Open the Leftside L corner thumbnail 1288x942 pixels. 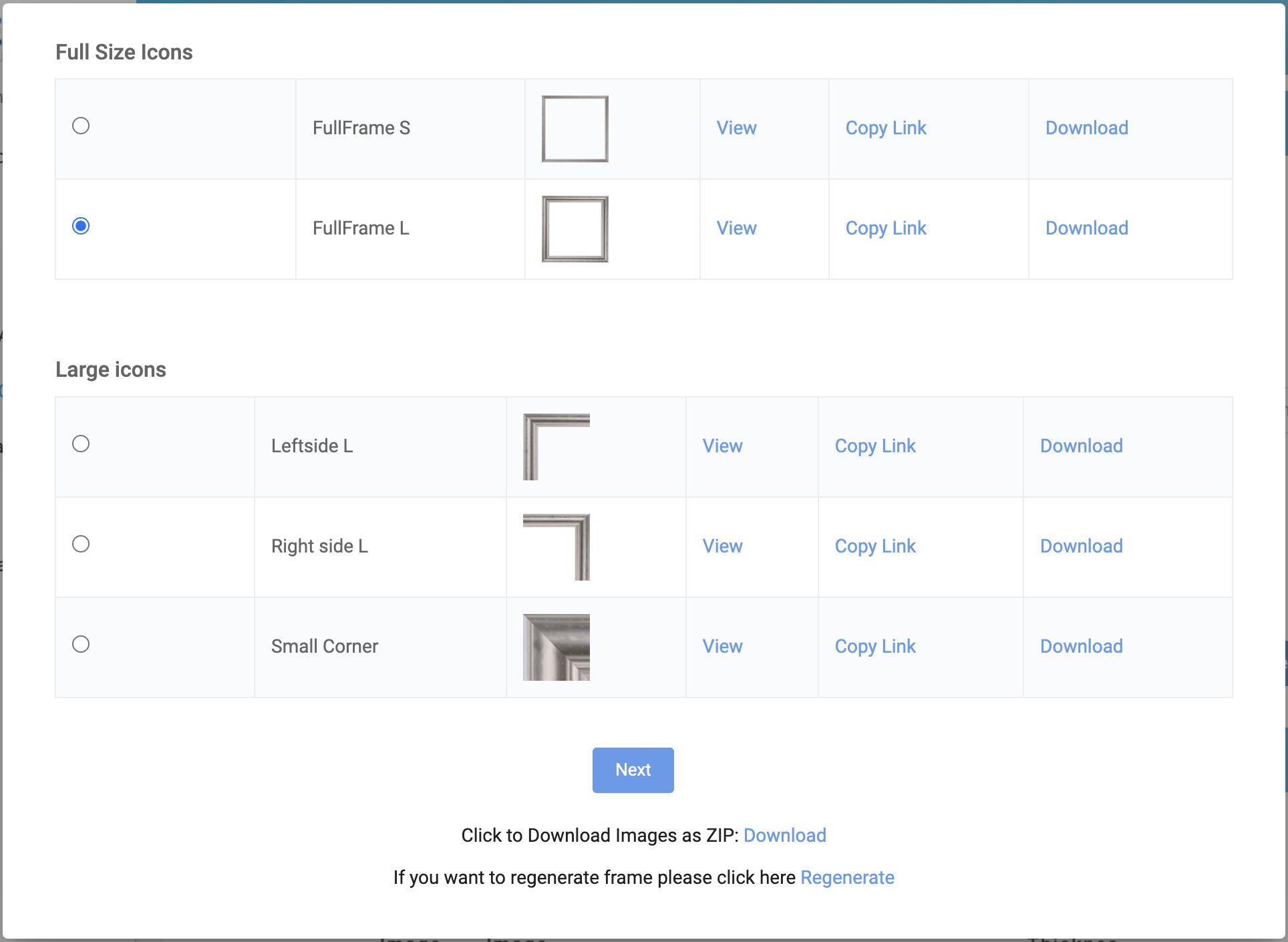click(x=556, y=447)
